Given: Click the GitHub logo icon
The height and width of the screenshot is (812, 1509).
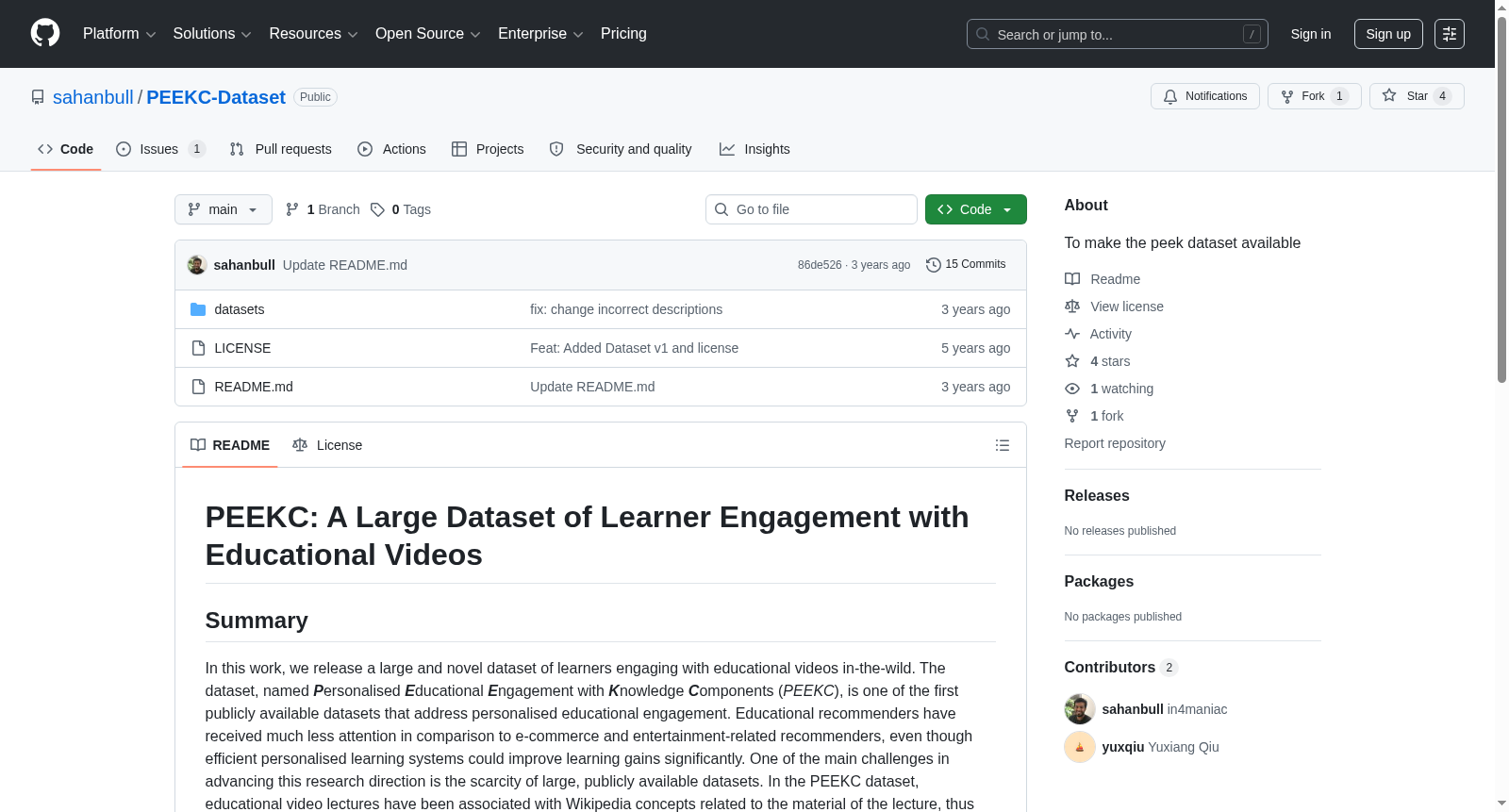Looking at the screenshot, I should [45, 33].
